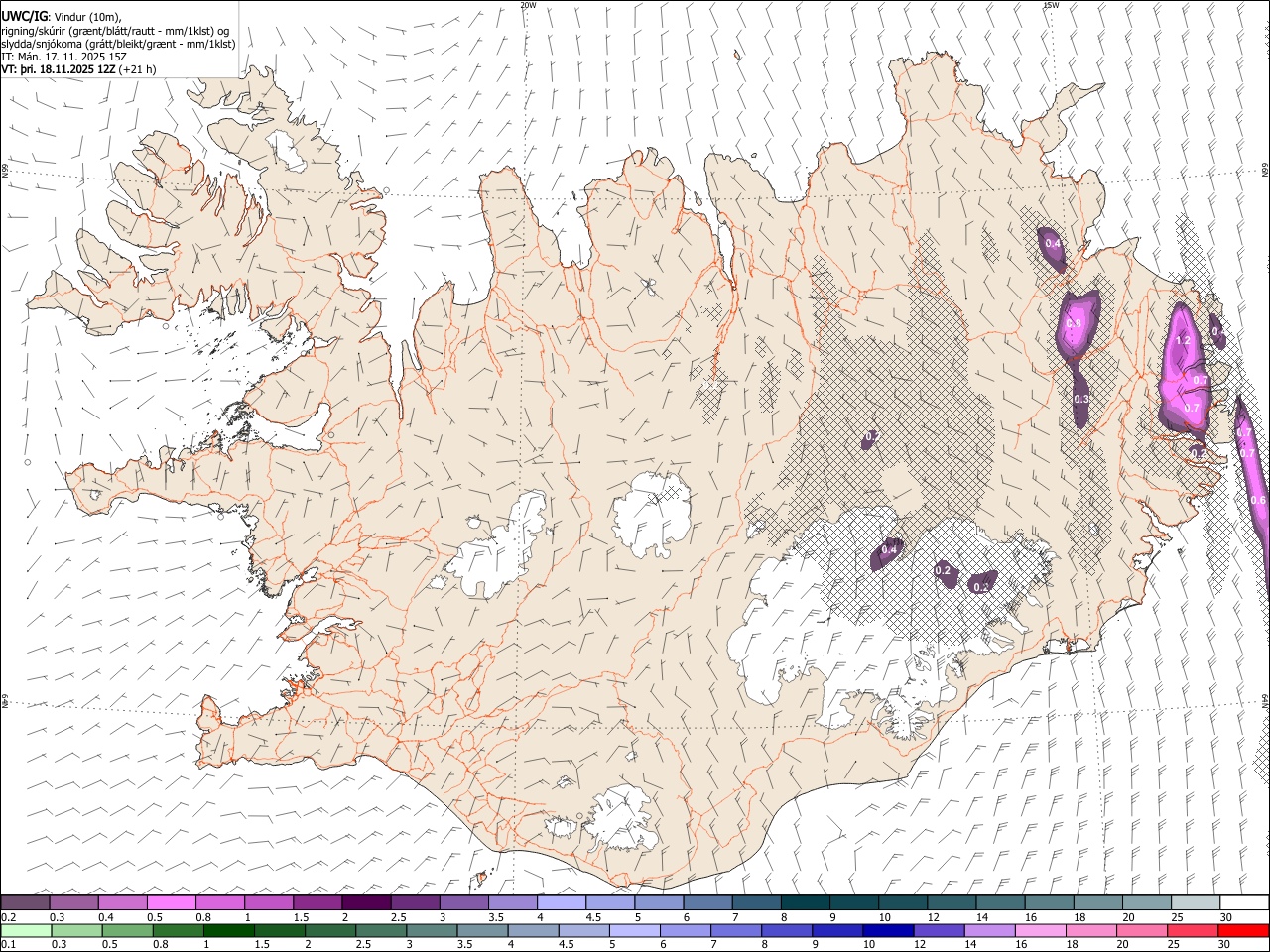Pick the bright pink 0.5 swatch, upper legend
Image resolution: width=1270 pixels, height=952 pixels.
click(171, 902)
